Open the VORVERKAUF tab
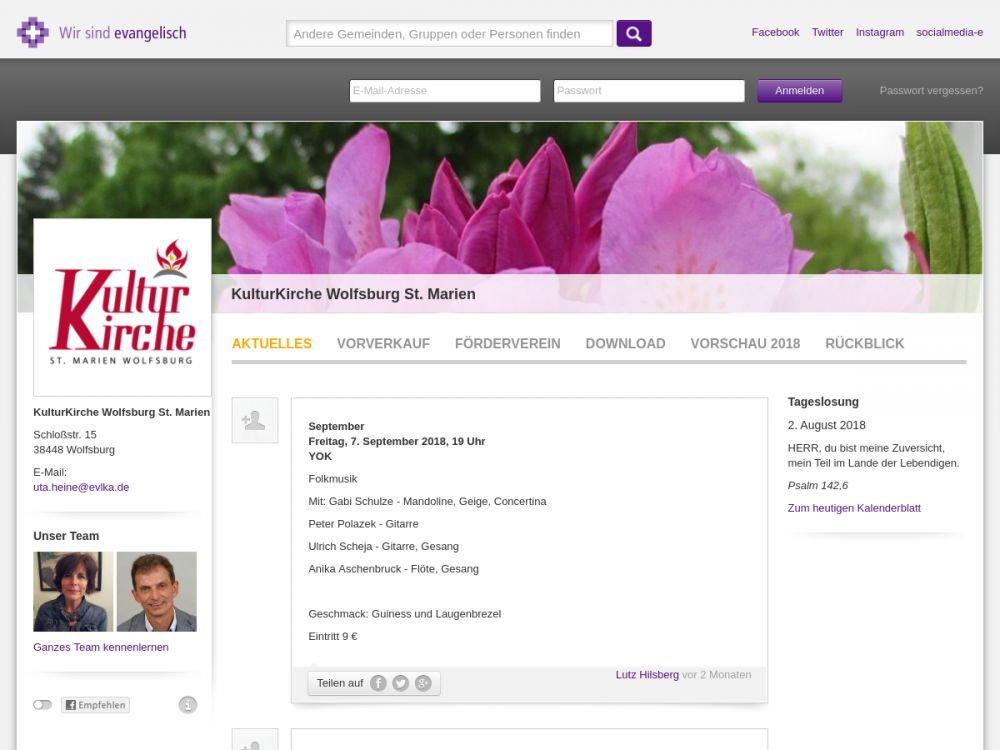This screenshot has width=1000, height=750. 383,343
